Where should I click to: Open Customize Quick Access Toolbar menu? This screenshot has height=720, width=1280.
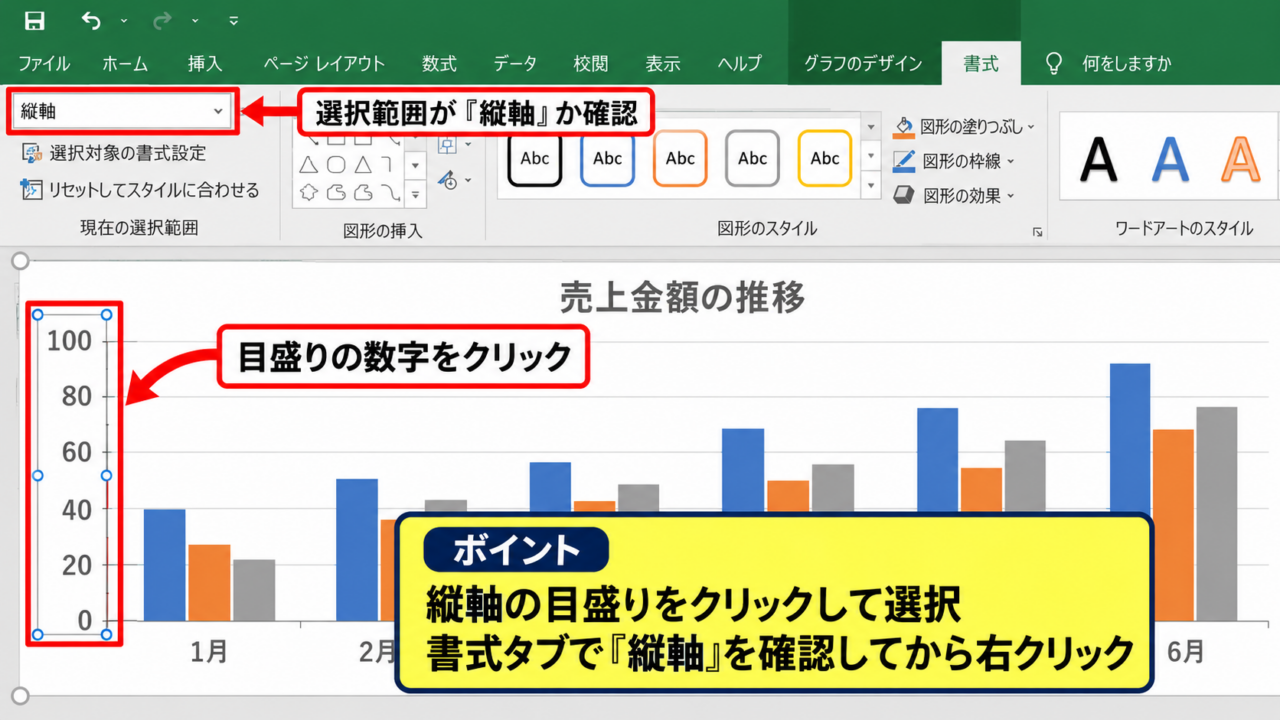pyautogui.click(x=233, y=21)
